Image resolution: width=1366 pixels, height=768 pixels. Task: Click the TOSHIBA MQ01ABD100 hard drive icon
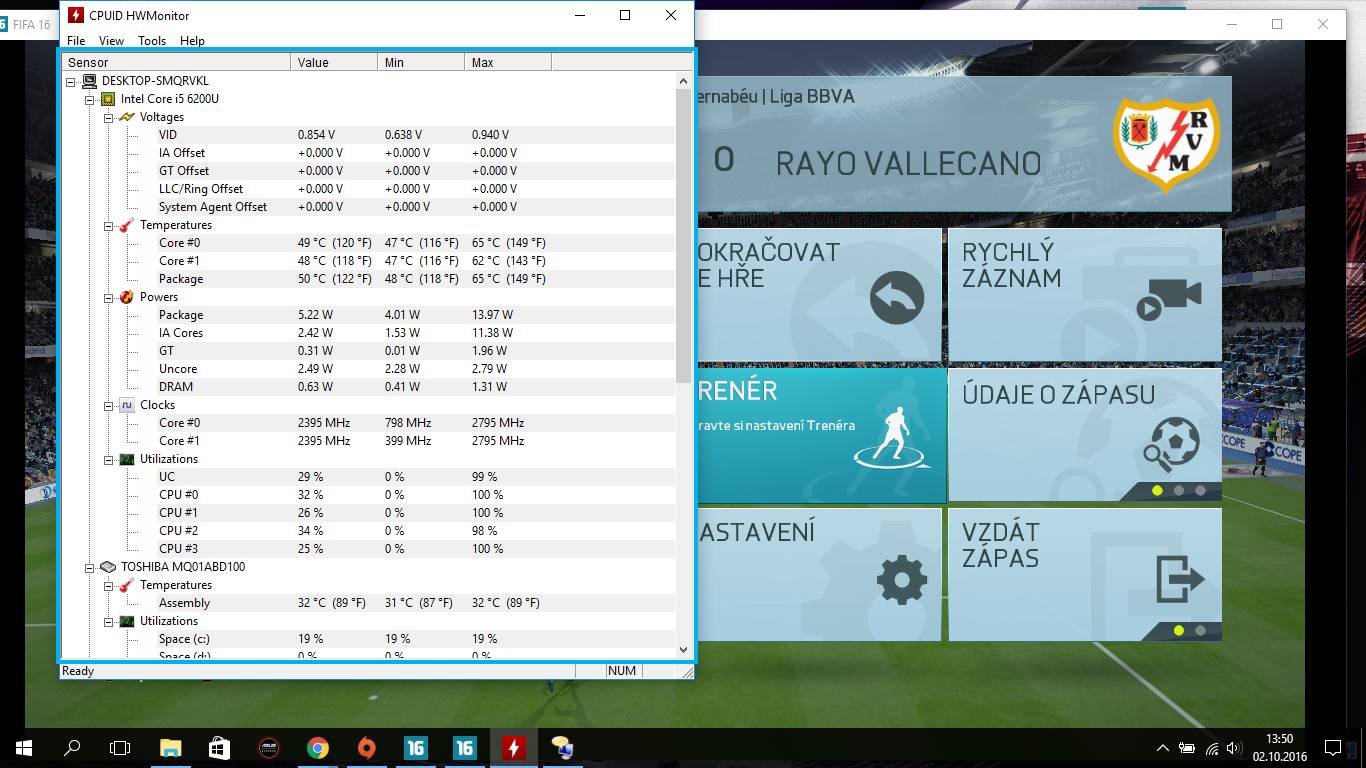click(108, 567)
